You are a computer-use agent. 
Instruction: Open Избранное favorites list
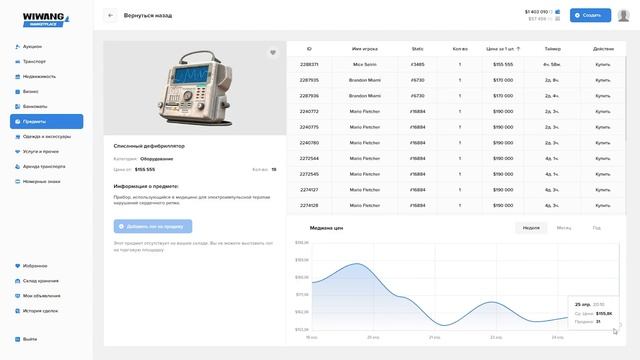(31, 266)
